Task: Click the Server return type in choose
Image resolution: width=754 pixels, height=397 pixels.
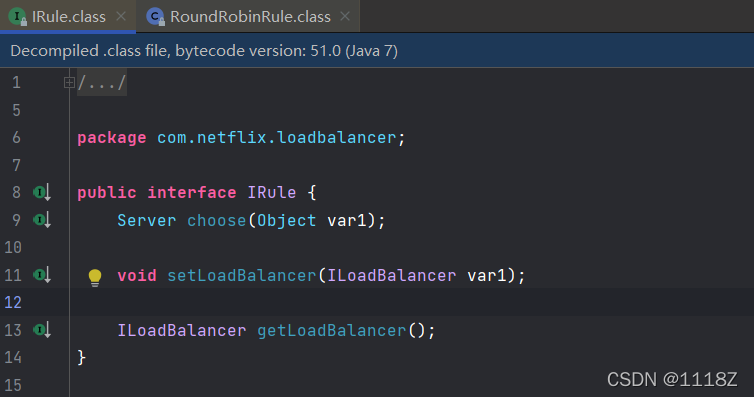Action: (x=147, y=220)
